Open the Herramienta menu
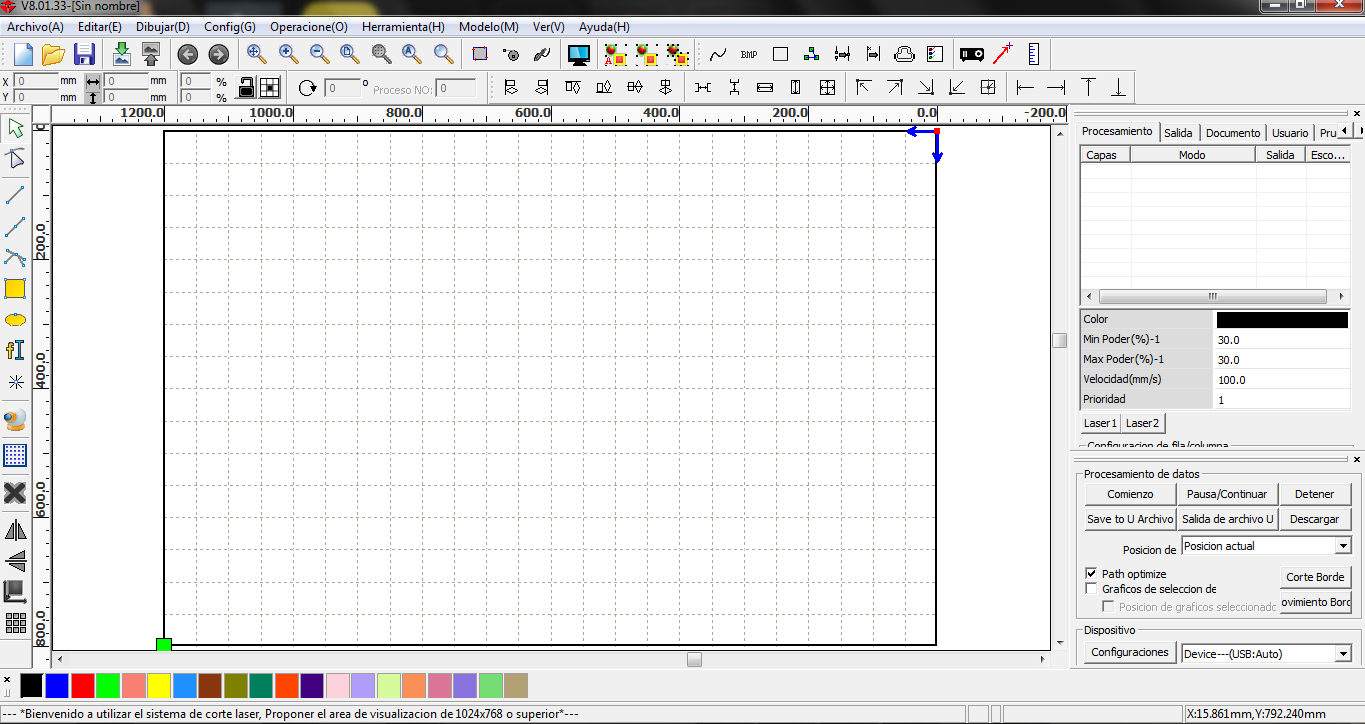This screenshot has height=724, width=1365. pyautogui.click(x=402, y=27)
